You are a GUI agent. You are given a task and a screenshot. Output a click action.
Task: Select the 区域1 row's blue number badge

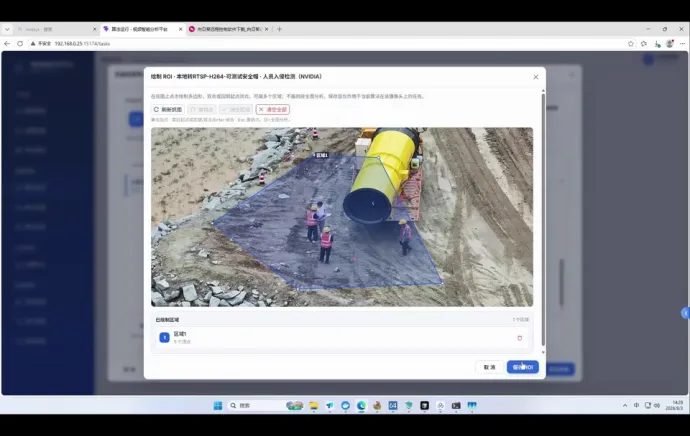[x=164, y=338]
